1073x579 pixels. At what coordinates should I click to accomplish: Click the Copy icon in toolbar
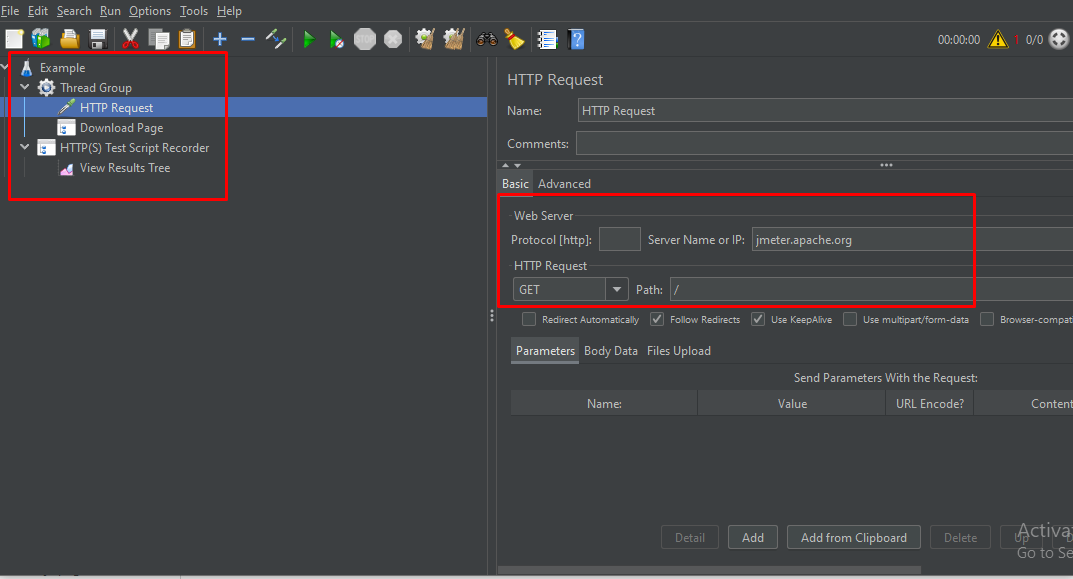pyautogui.click(x=159, y=39)
